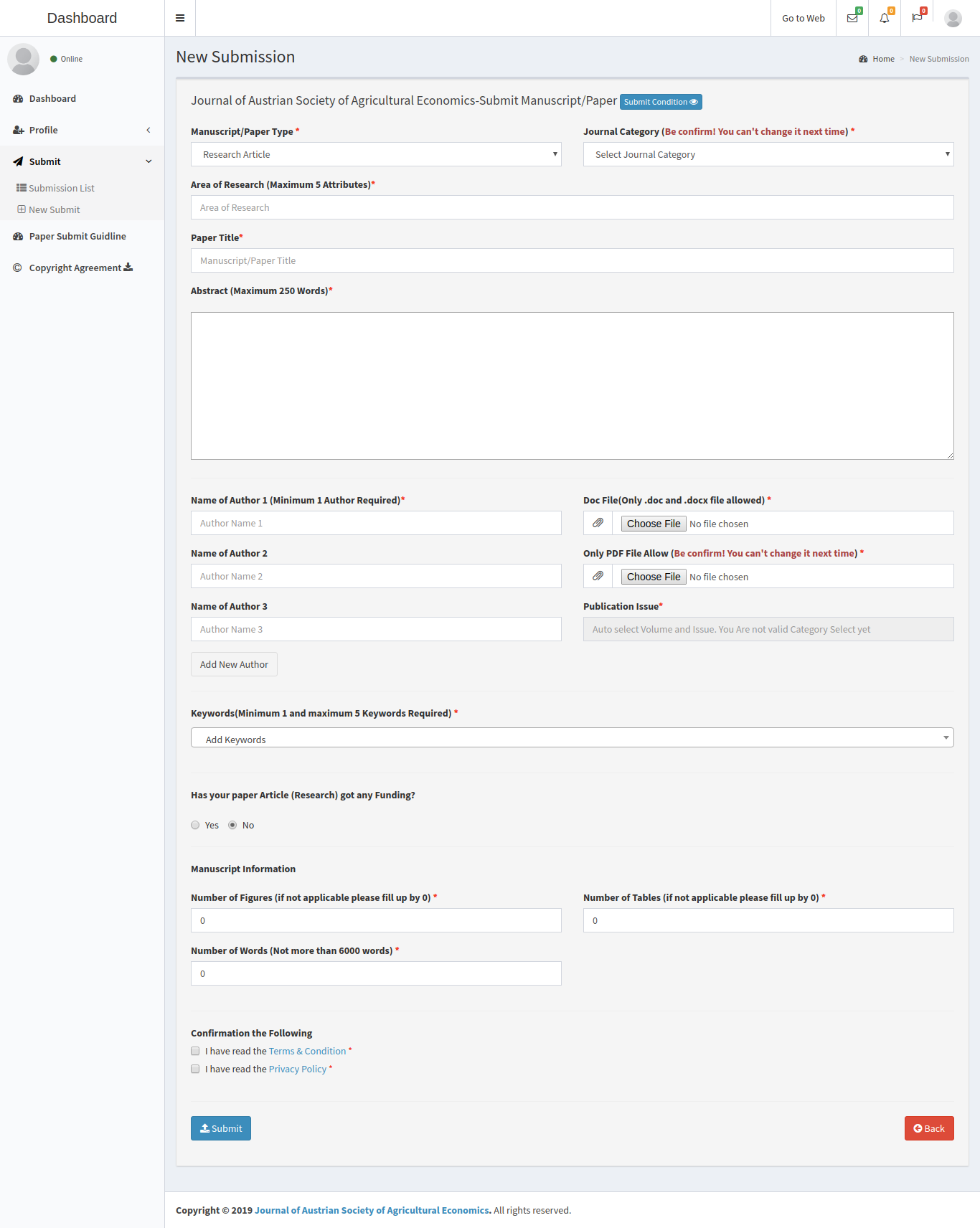Viewport: 980px width, 1228px height.
Task: Open the Select Journal Category dropdown
Action: point(768,154)
